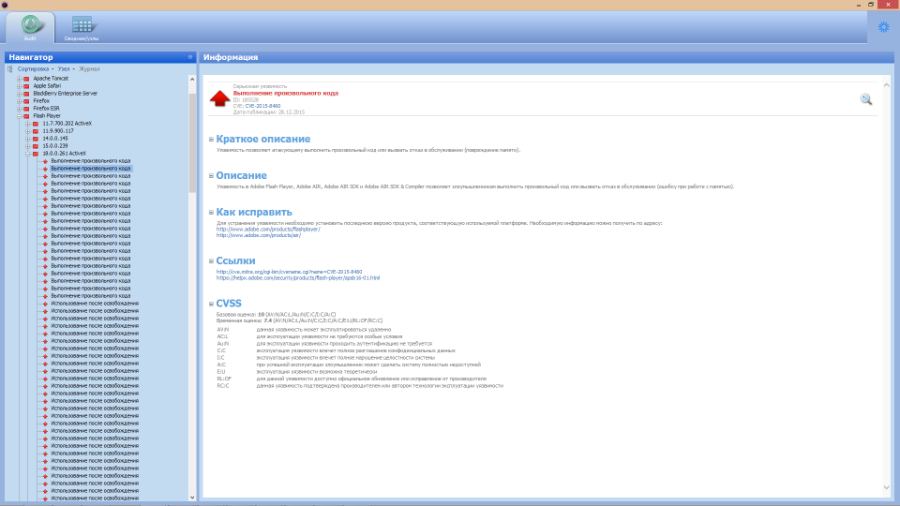Click the application logo in title bar
900x506 pixels.
pos(5,5)
